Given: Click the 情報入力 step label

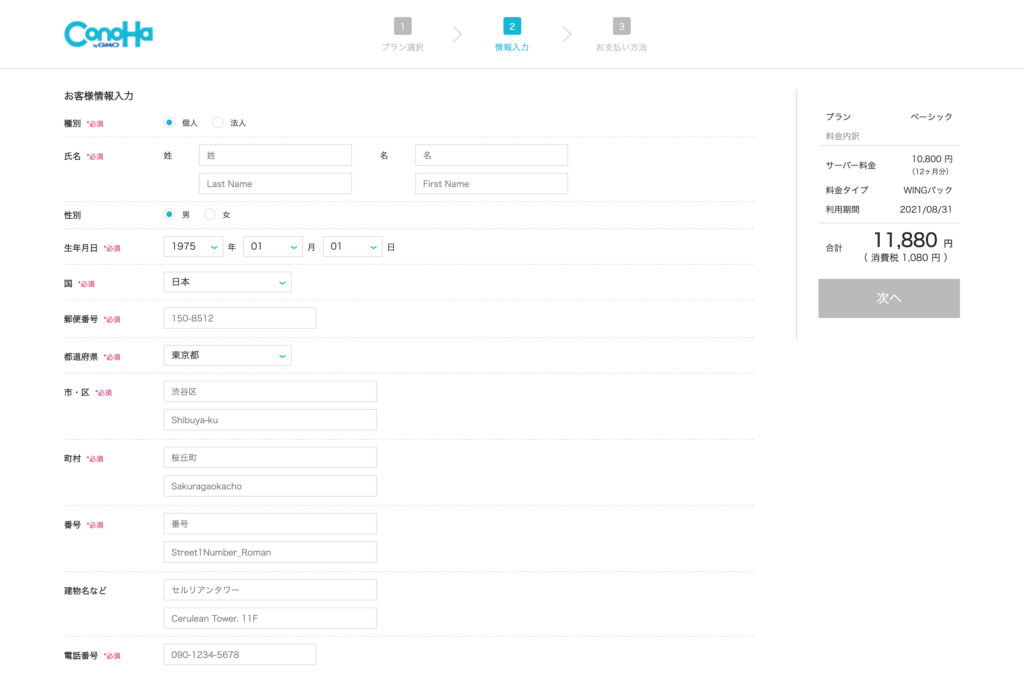Looking at the screenshot, I should 512,47.
